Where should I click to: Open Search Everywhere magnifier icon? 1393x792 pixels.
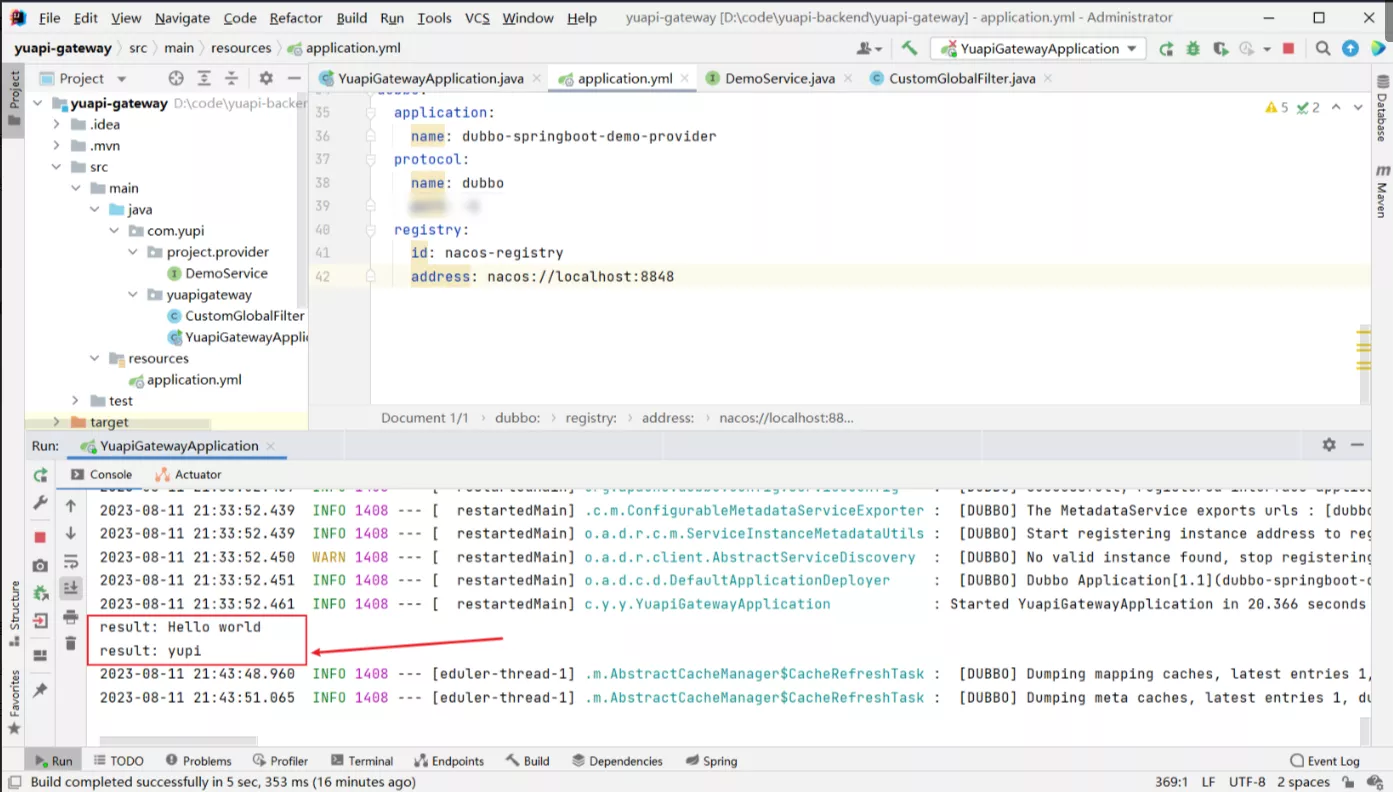(1323, 48)
